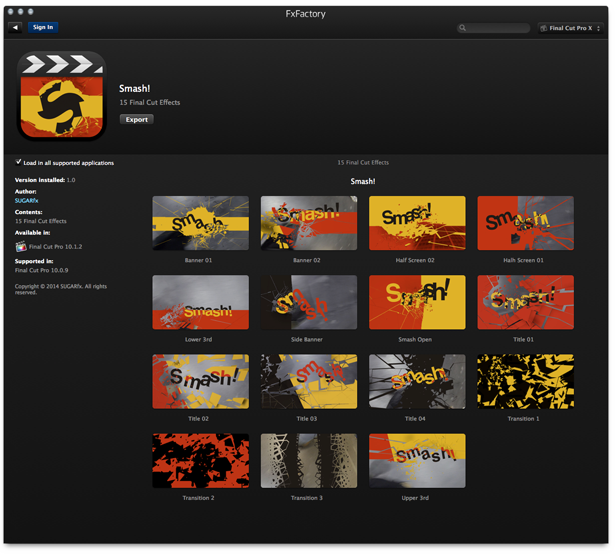Image resolution: width=616 pixels, height=554 pixels.
Task: Focus the search field
Action: 493,28
